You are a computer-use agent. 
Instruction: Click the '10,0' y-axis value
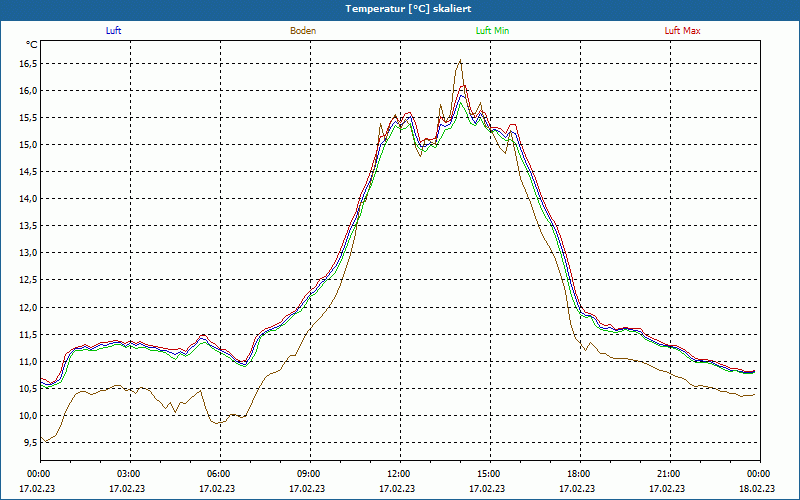(x=29, y=416)
